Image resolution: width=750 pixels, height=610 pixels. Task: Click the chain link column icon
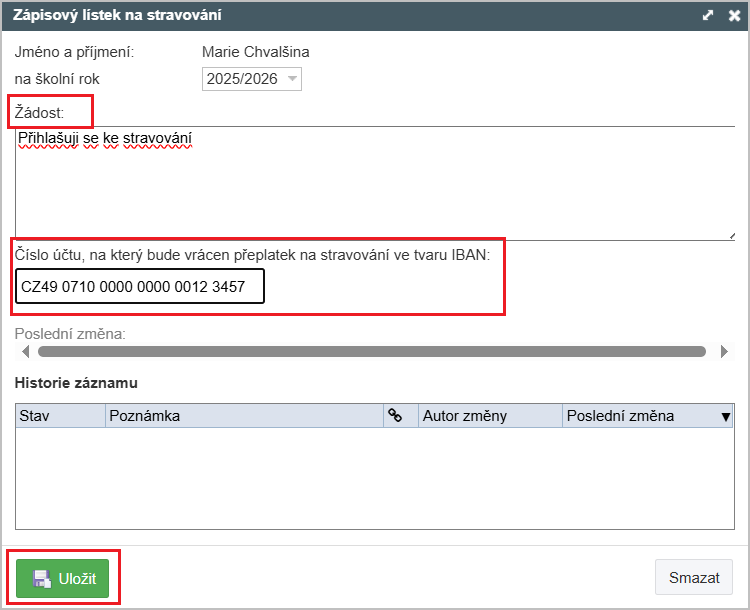point(395,416)
